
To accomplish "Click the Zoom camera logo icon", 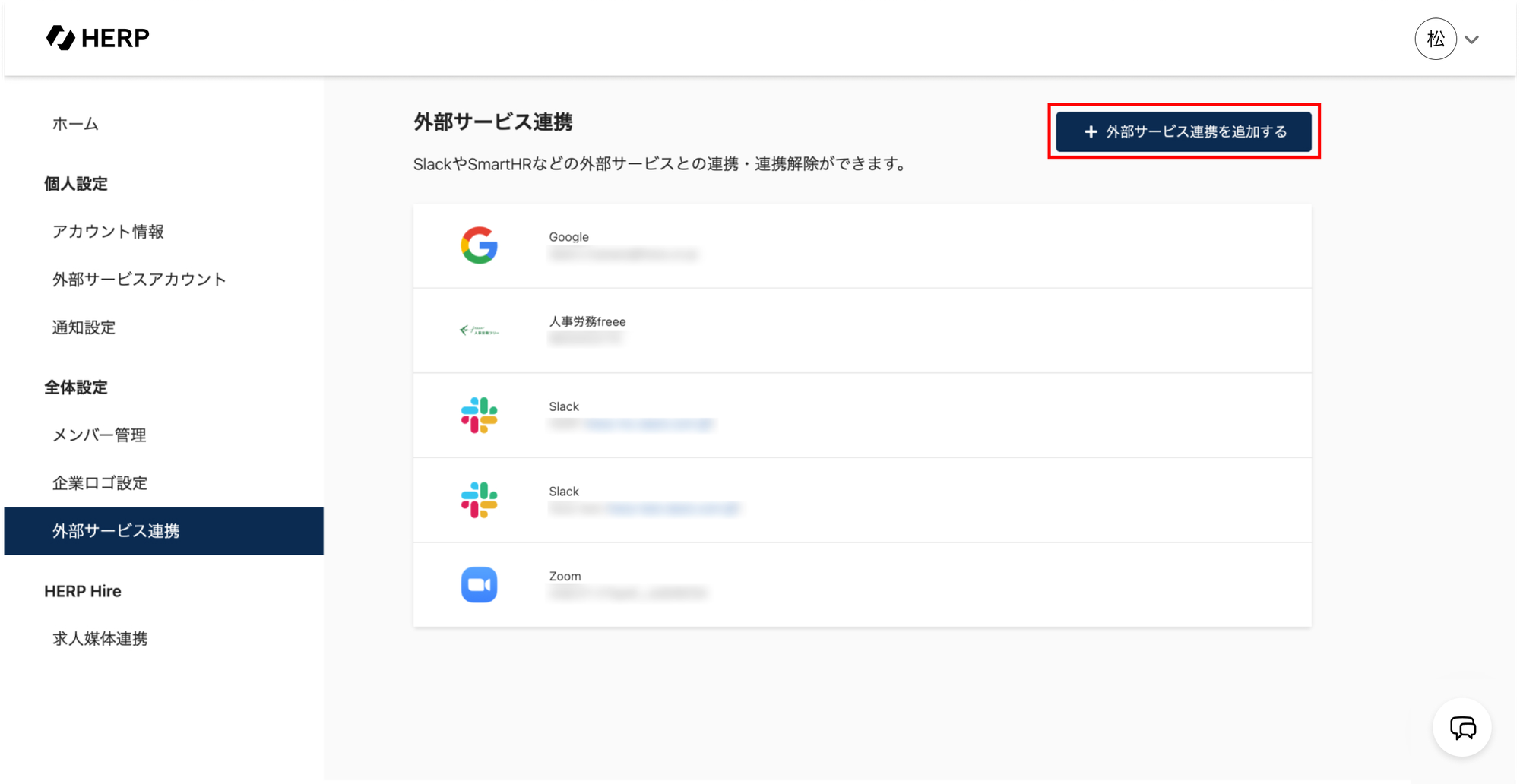I will point(479,585).
